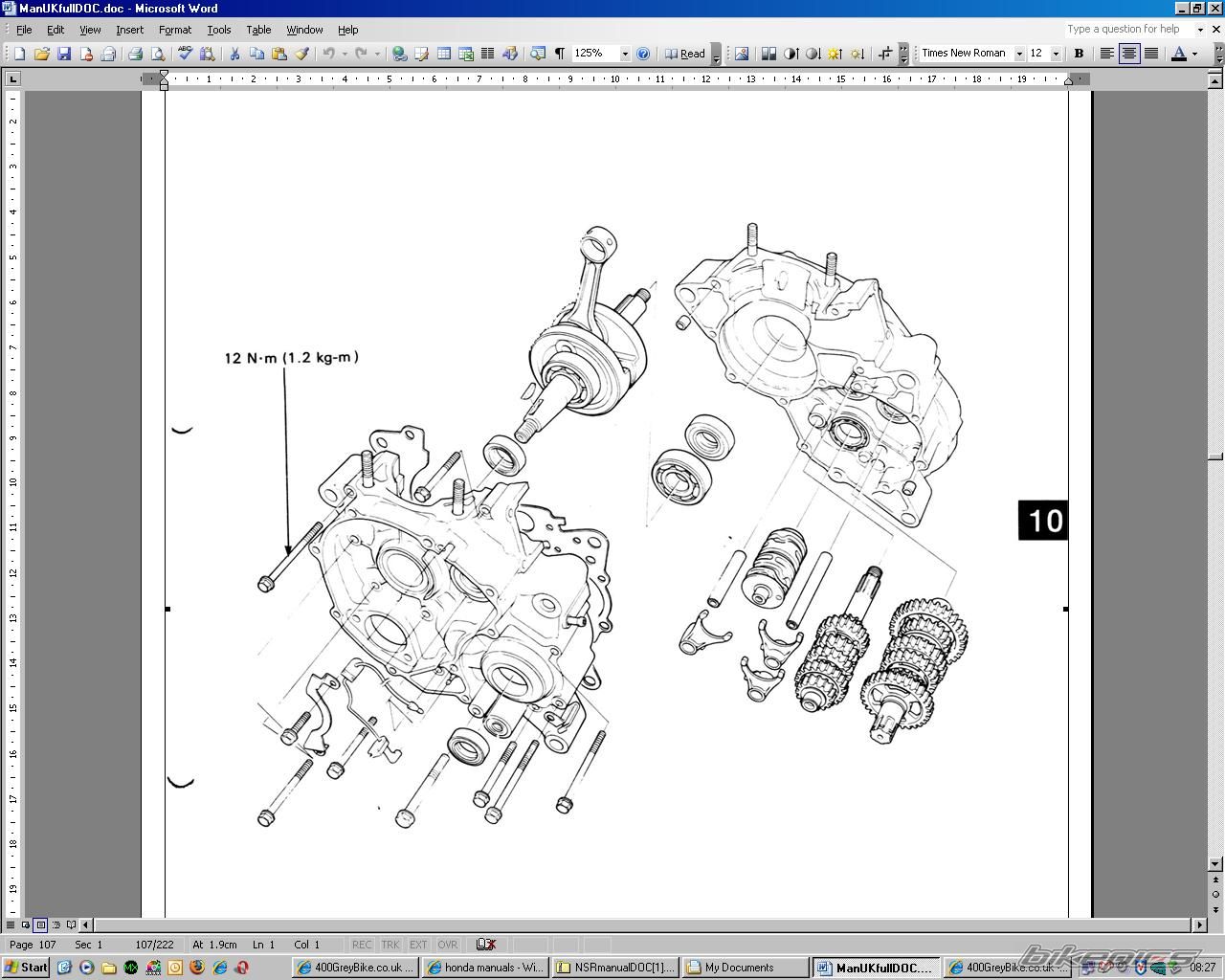Toggle Justify paragraph alignment
Viewport: 1225px width, 980px height.
(x=1151, y=54)
